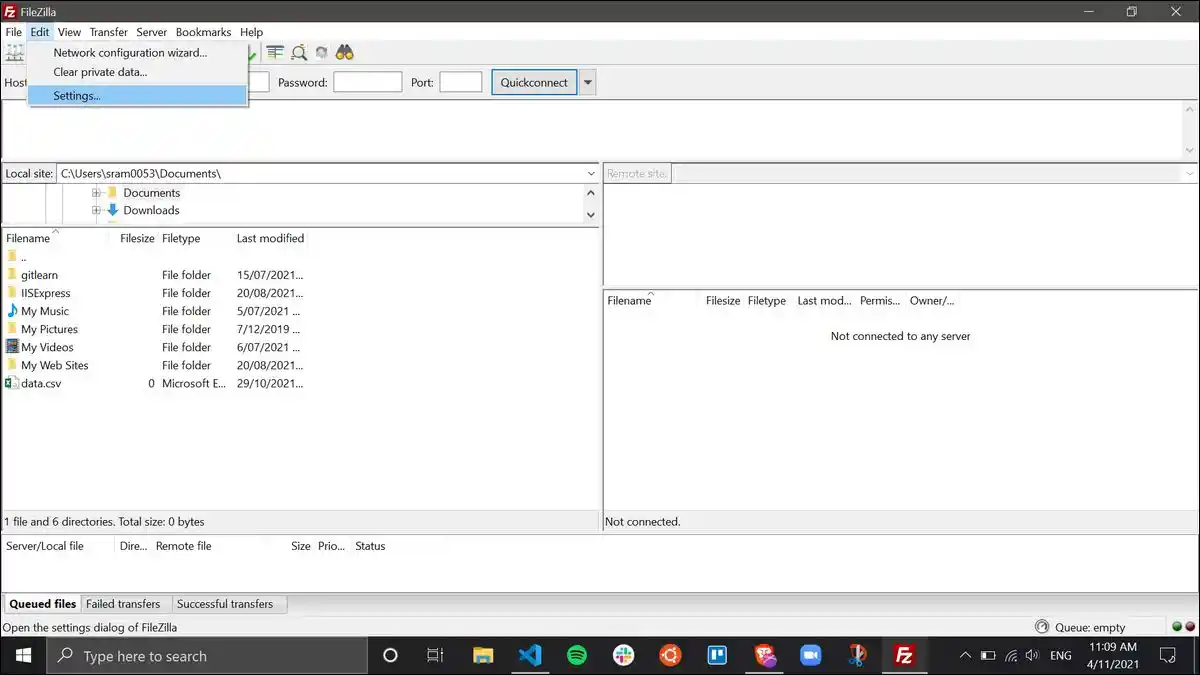Viewport: 1200px width, 675px height.
Task: Click the My Music note icon
Action: [x=12, y=311]
